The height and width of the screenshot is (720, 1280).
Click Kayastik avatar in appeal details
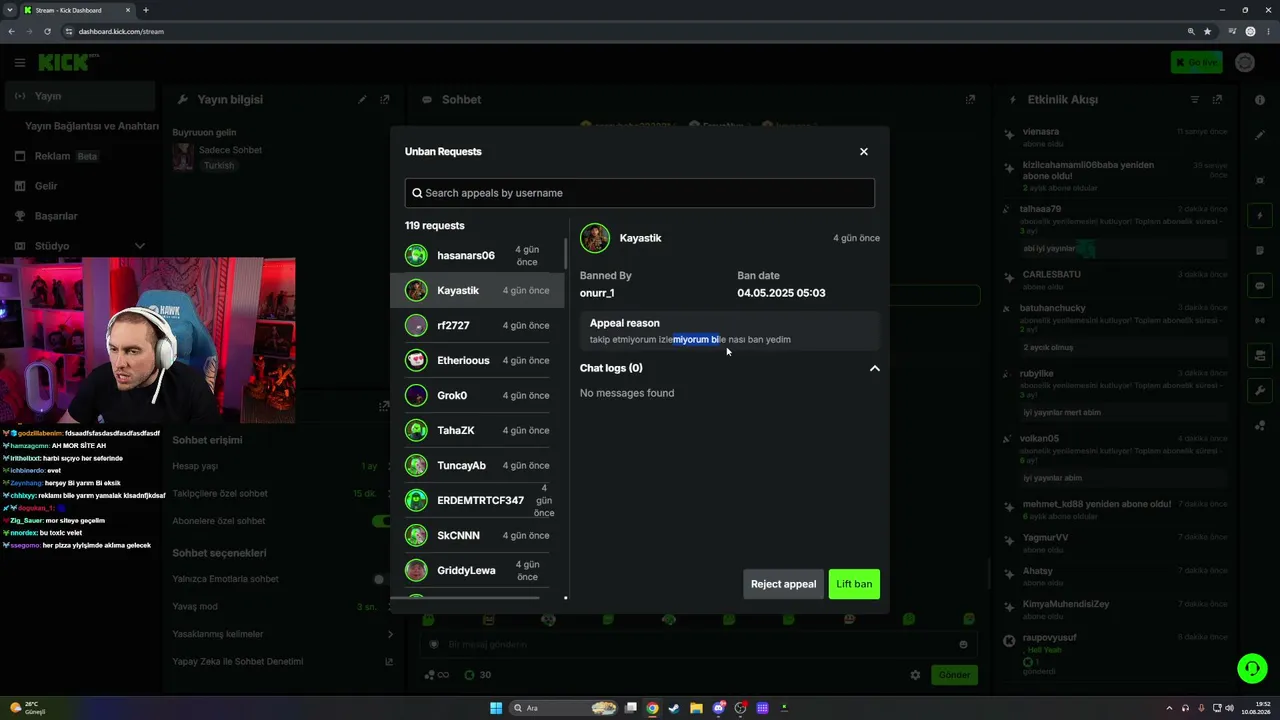595,238
